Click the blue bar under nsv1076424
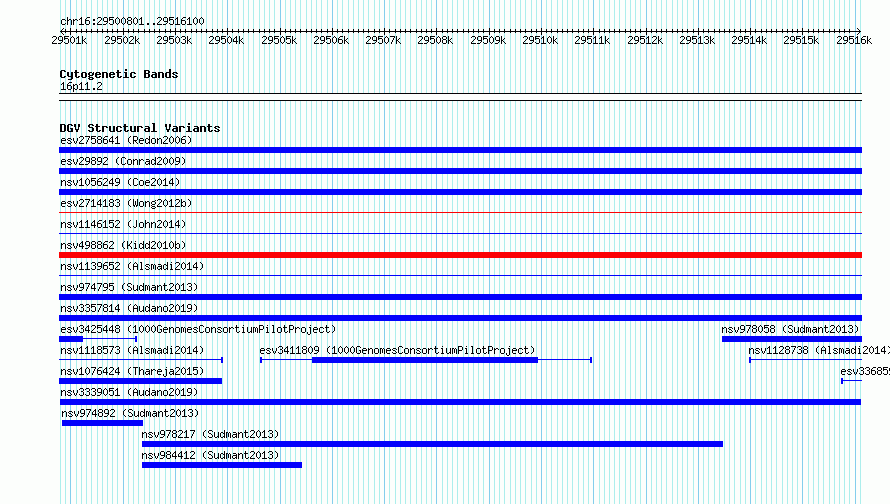Image resolution: width=890 pixels, height=504 pixels. pyautogui.click(x=140, y=381)
